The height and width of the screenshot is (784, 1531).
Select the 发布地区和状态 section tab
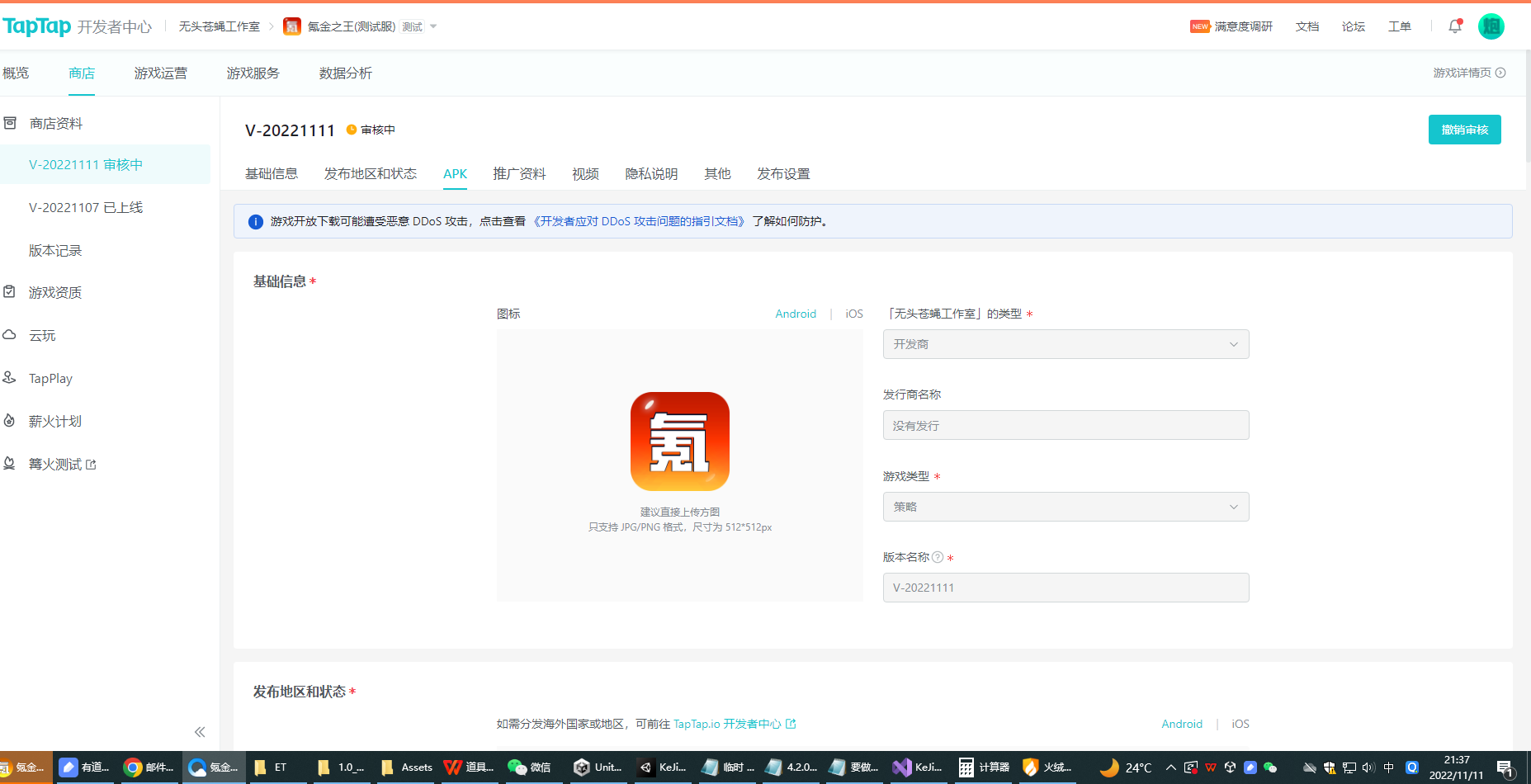click(371, 173)
